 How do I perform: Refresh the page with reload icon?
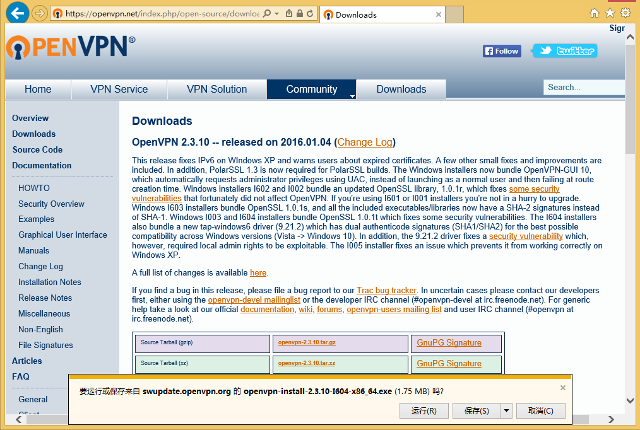[x=310, y=13]
